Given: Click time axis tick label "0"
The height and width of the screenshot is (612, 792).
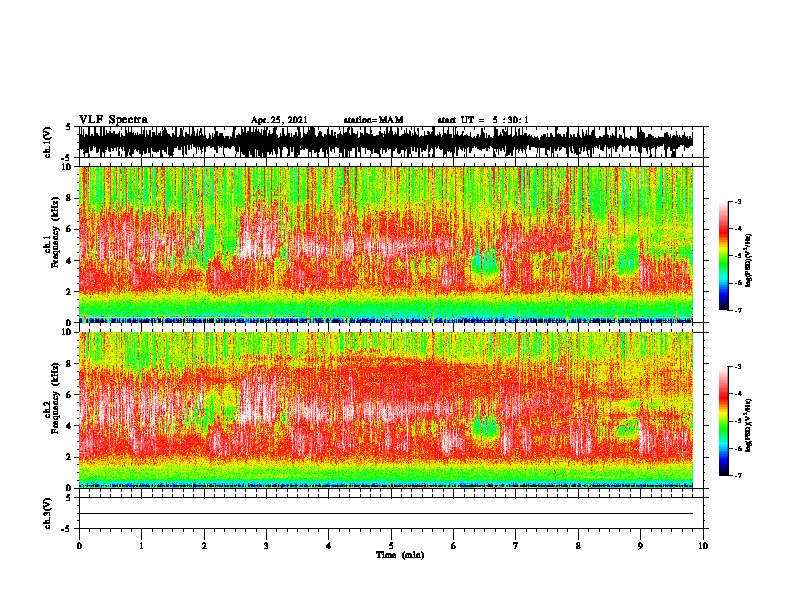Looking at the screenshot, I should (79, 546).
